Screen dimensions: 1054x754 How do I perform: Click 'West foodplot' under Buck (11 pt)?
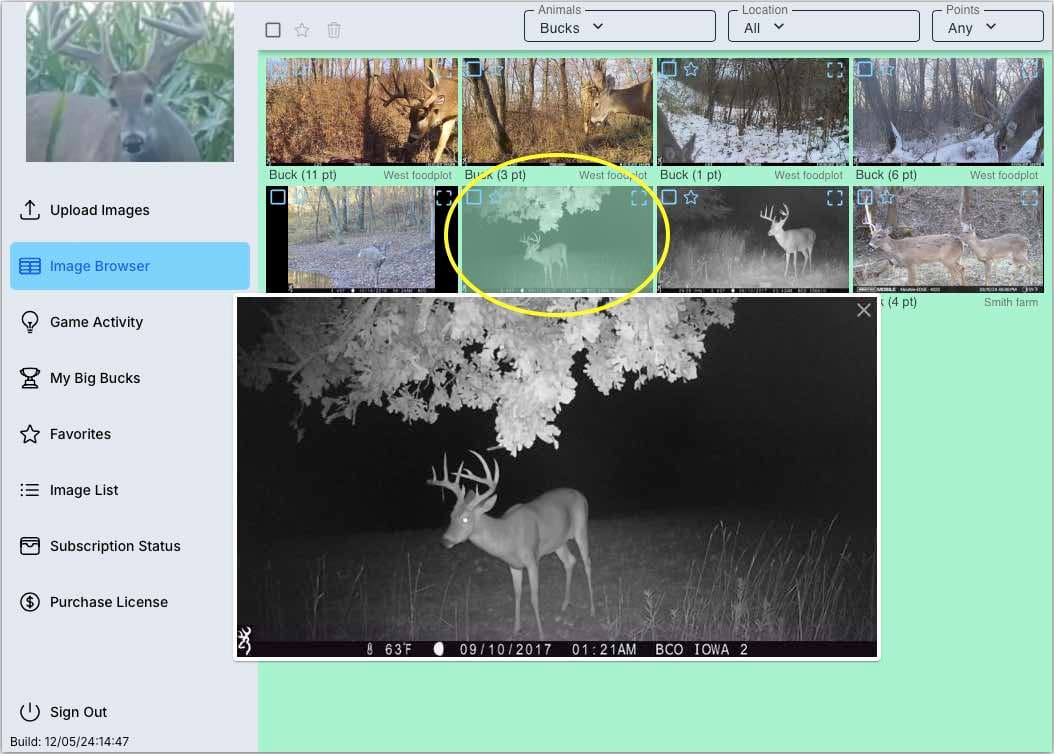pyautogui.click(x=417, y=175)
